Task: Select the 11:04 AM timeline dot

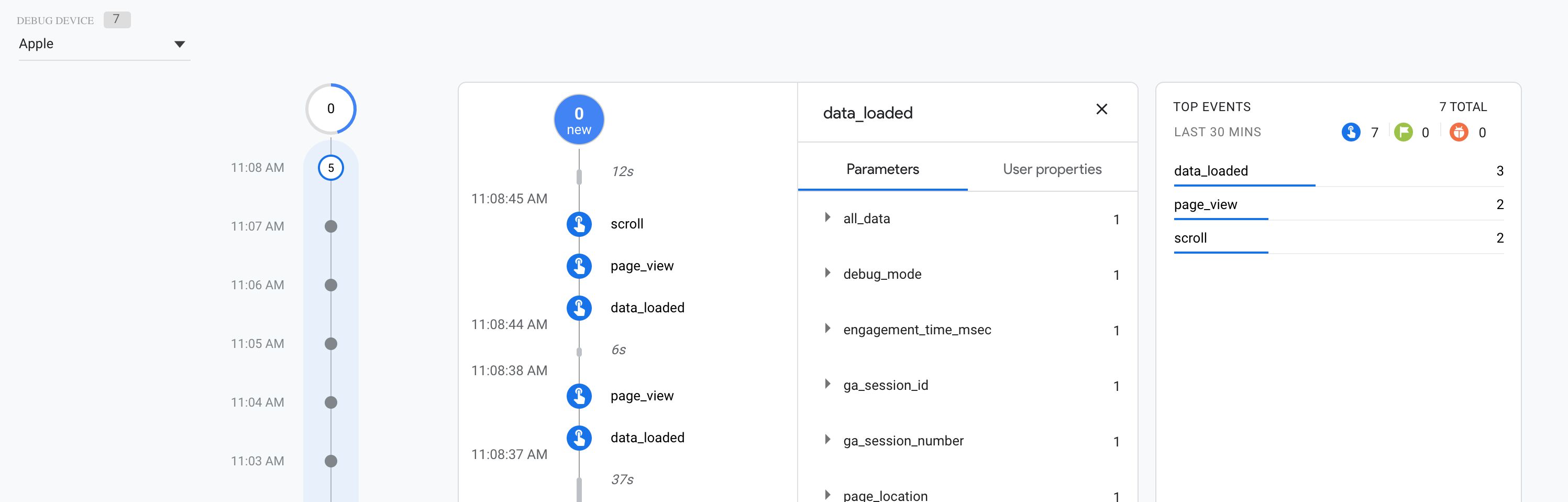Action: pyautogui.click(x=330, y=402)
